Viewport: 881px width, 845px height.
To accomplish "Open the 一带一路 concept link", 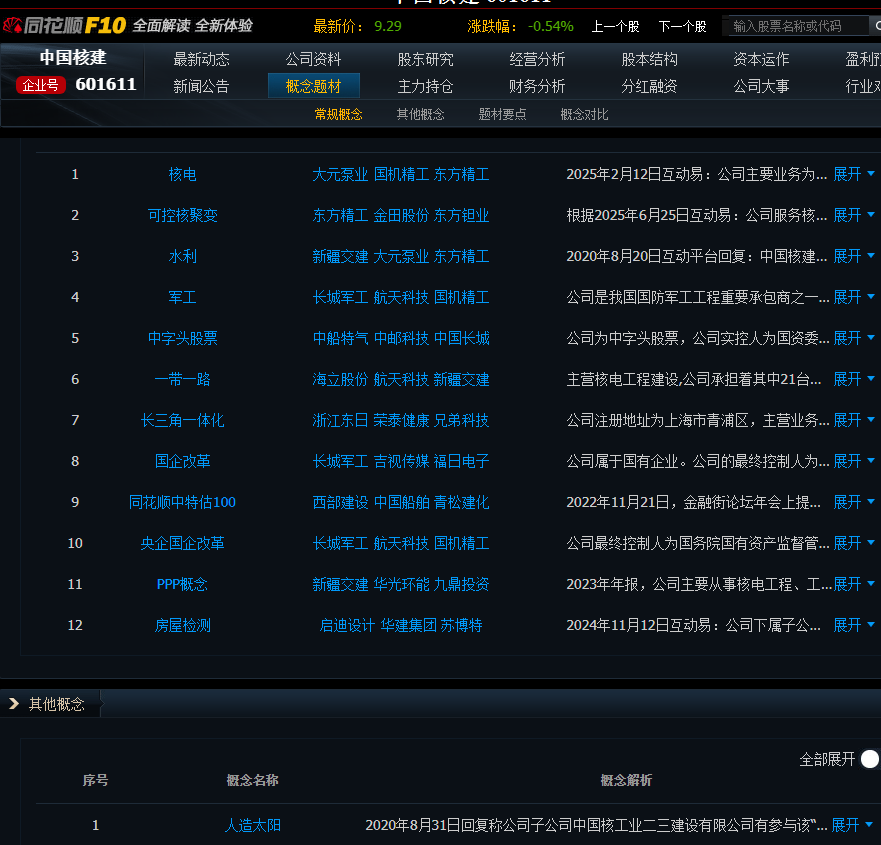I will pyautogui.click(x=183, y=379).
